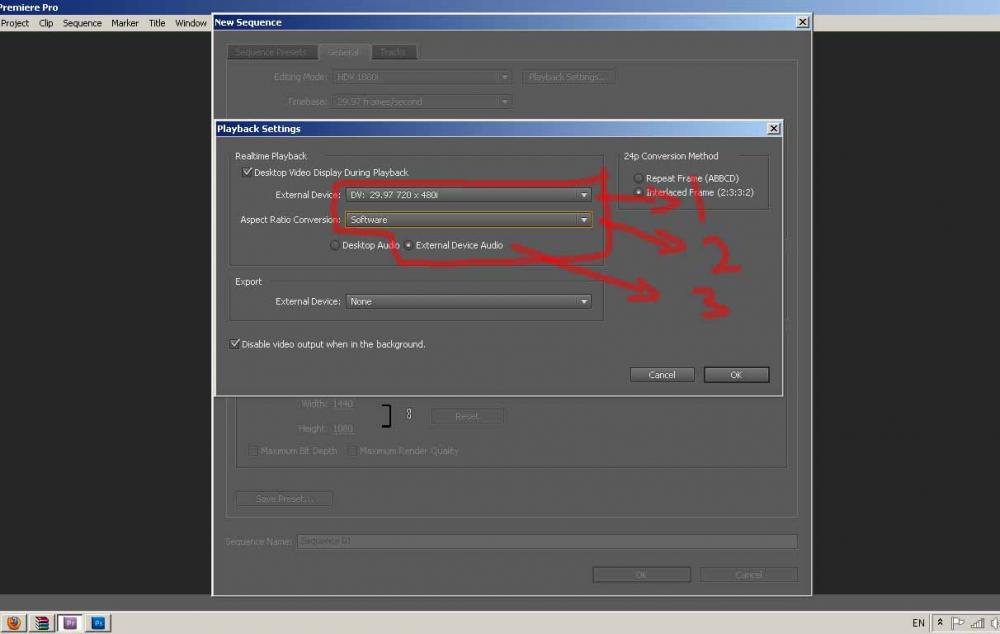Open Export External Device dropdown showing None

(x=468, y=301)
